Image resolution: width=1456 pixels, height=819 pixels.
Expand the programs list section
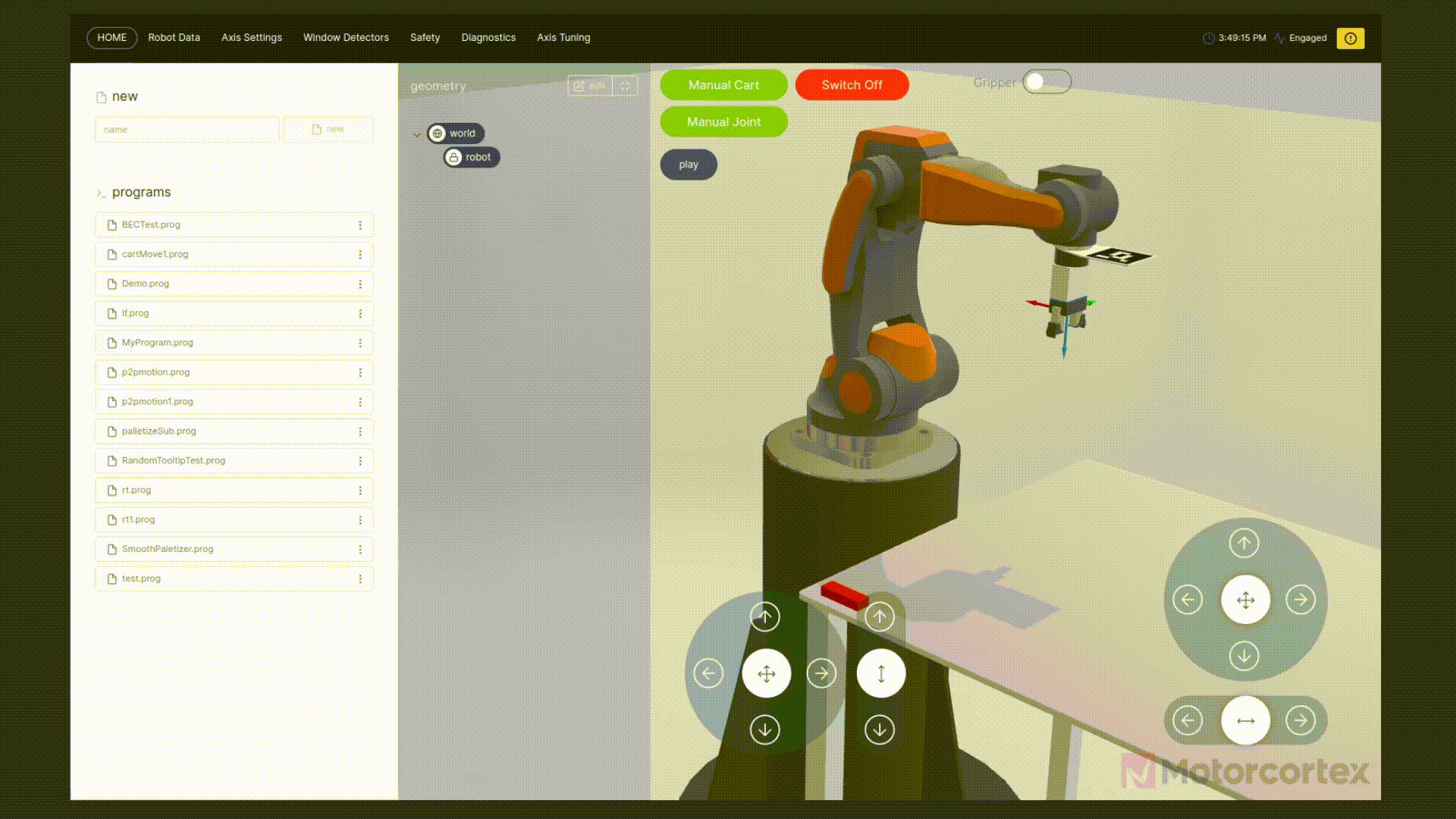(99, 191)
